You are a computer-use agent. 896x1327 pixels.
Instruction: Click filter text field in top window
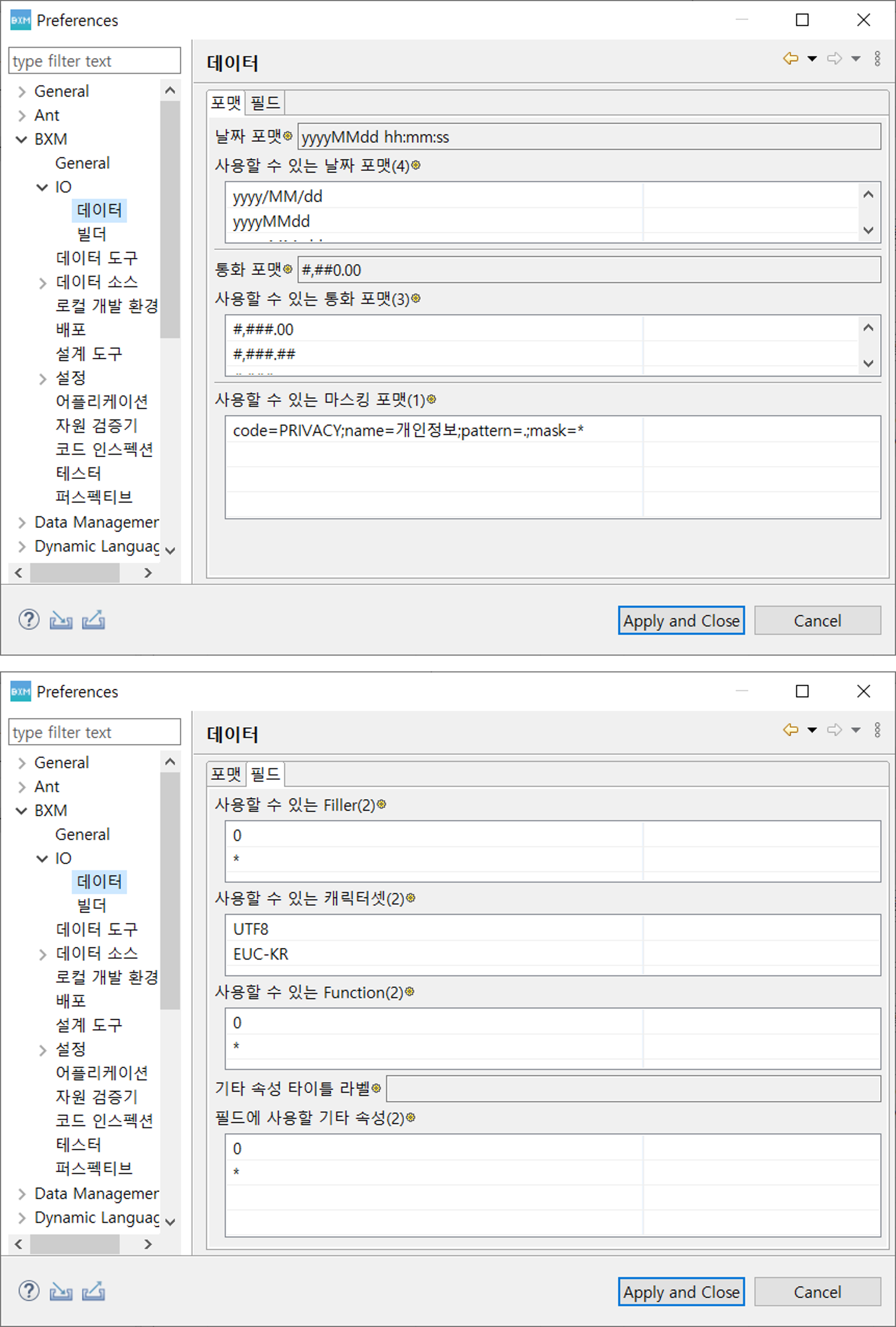[x=94, y=61]
